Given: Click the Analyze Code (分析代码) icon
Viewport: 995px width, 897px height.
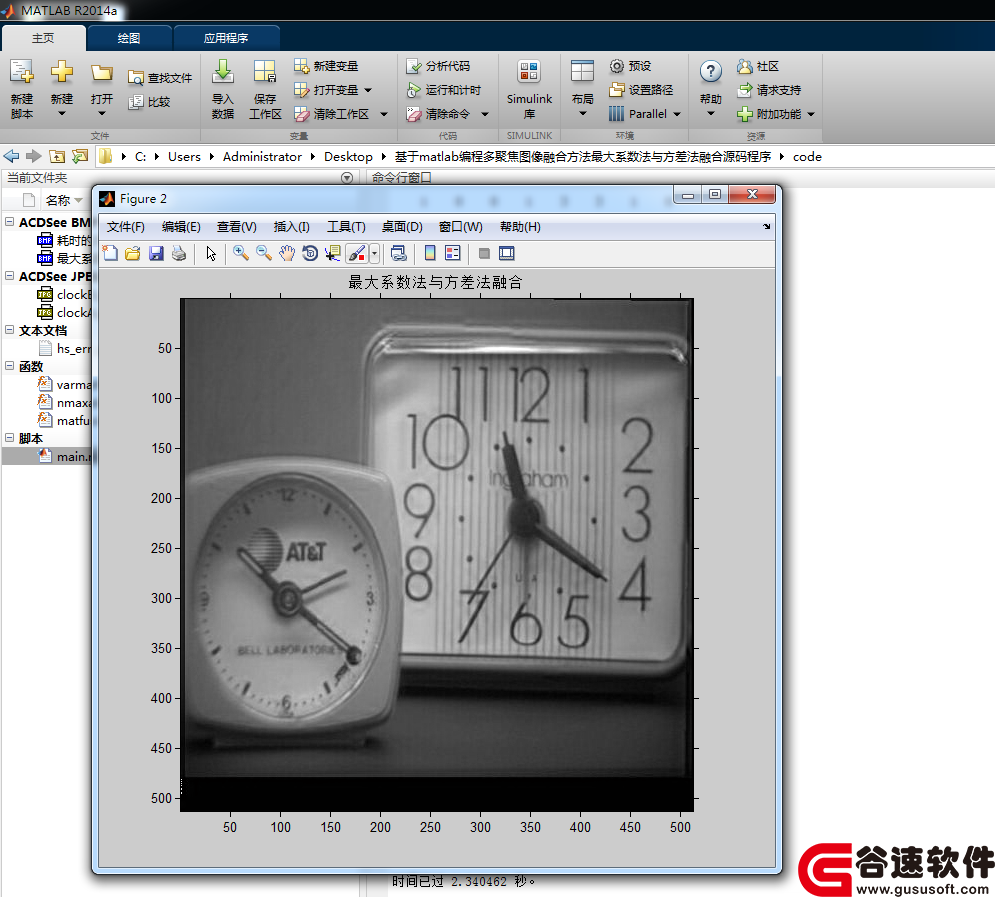Looking at the screenshot, I should click(x=414, y=66).
